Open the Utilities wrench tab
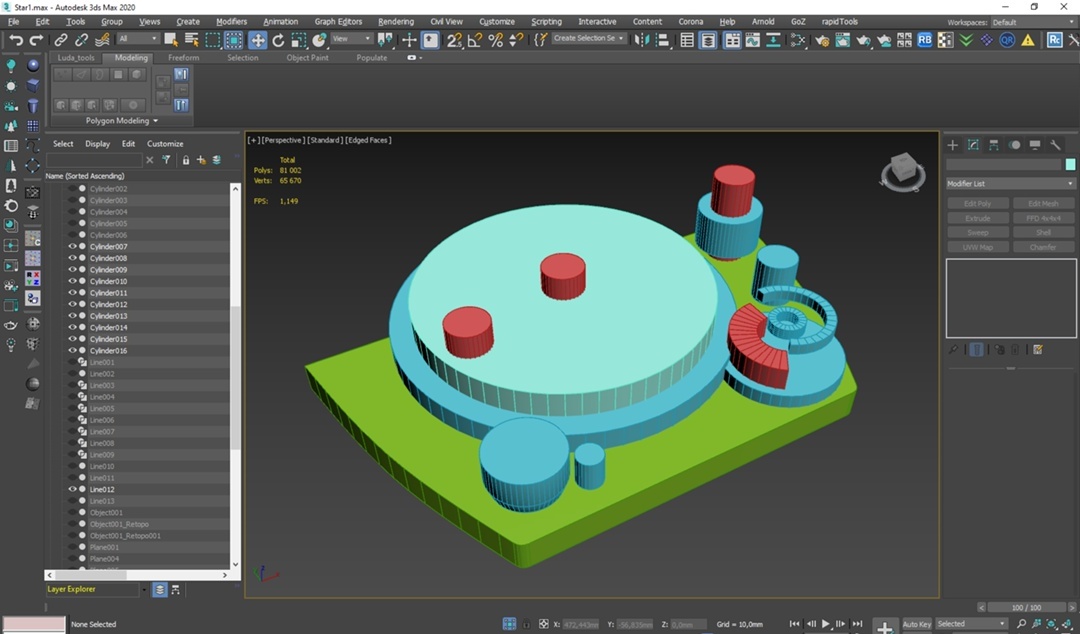 tap(1055, 145)
